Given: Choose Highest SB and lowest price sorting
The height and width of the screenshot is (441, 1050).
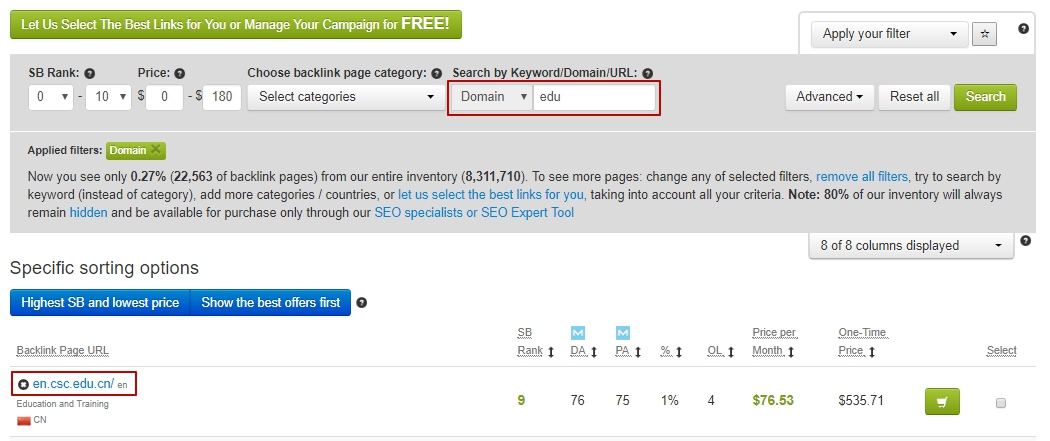Looking at the screenshot, I should tap(100, 303).
